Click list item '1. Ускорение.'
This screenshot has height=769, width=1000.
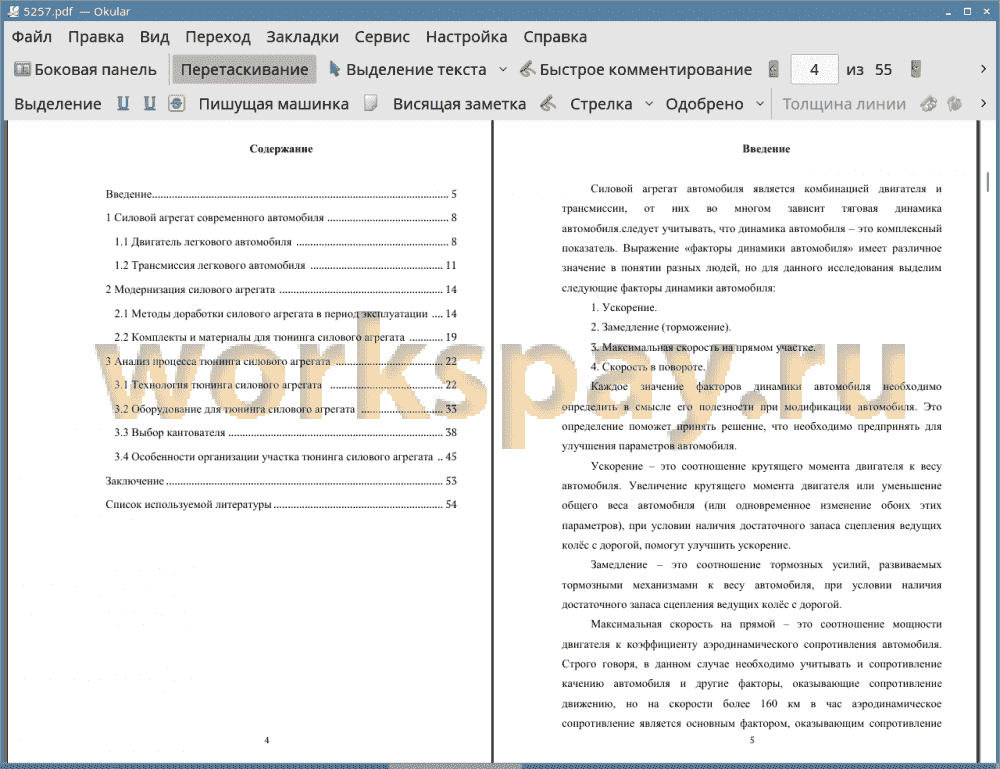pos(624,307)
